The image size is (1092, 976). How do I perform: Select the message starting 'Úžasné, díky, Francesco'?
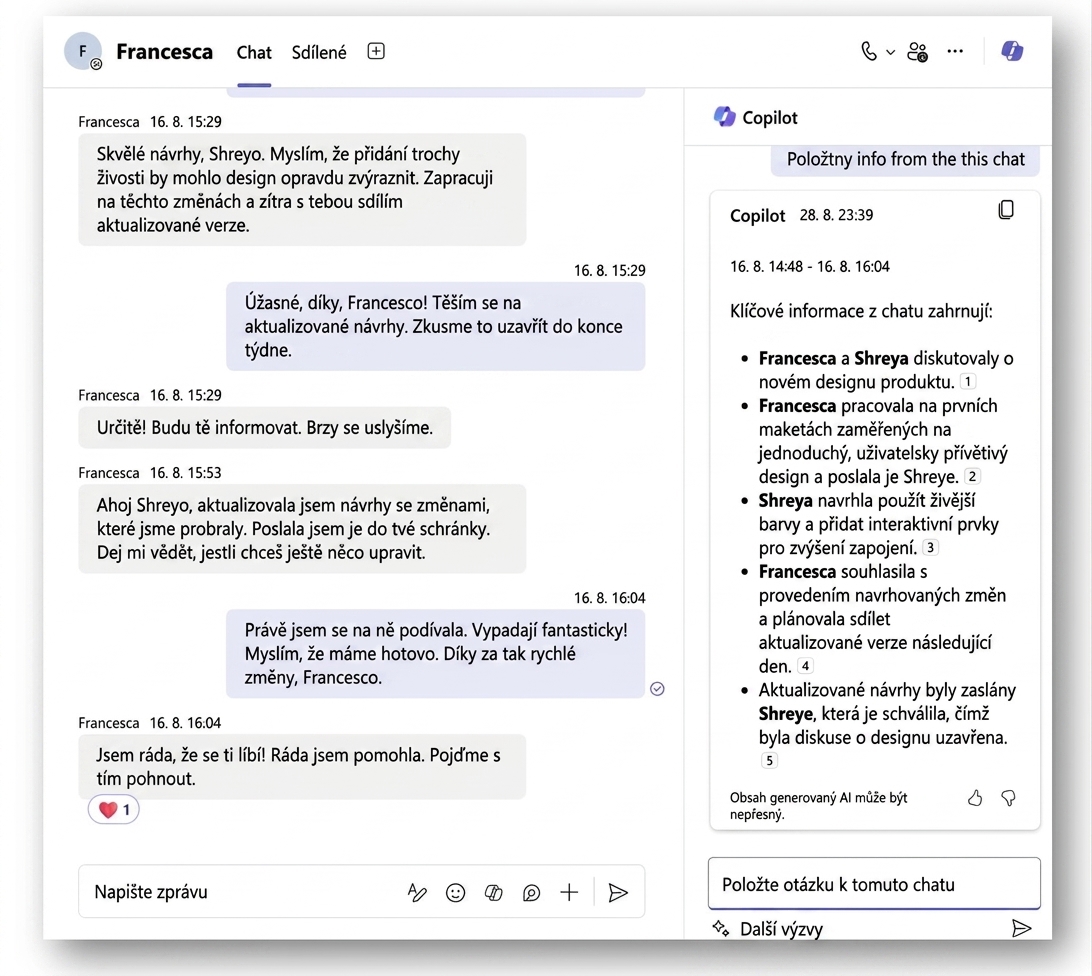pos(435,326)
